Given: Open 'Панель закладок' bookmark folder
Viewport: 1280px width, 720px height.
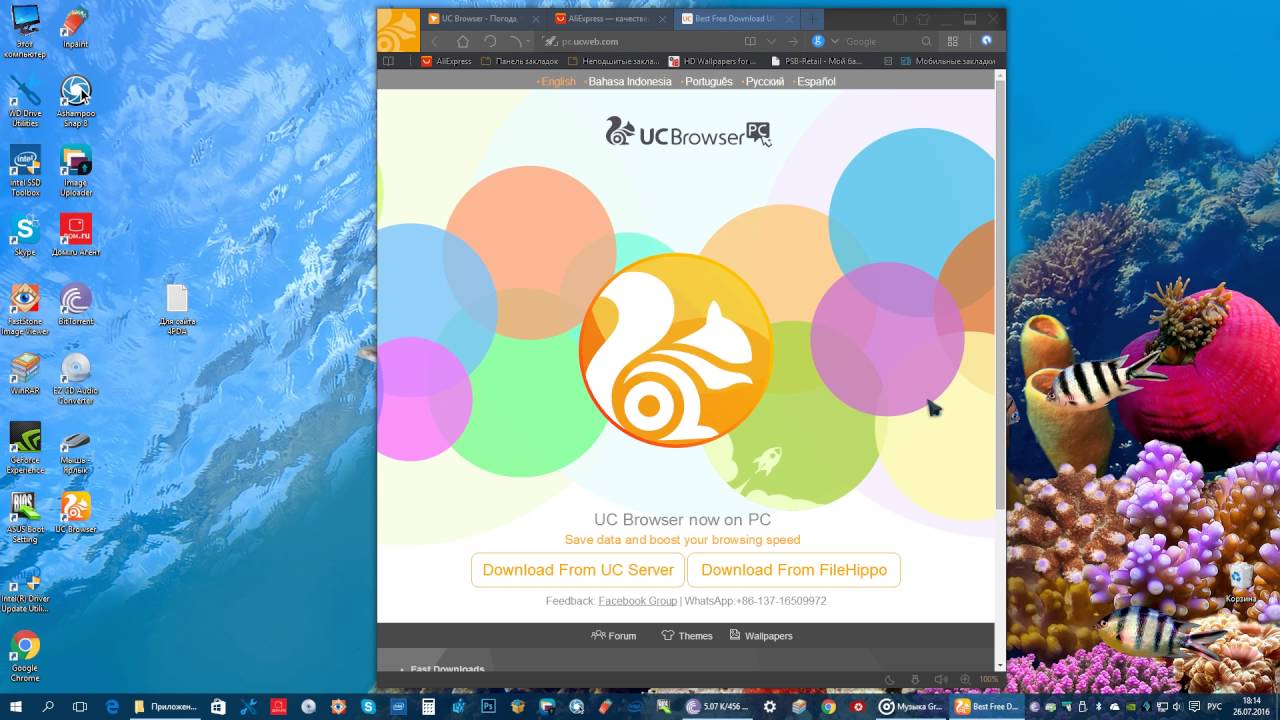Looking at the screenshot, I should coord(520,61).
